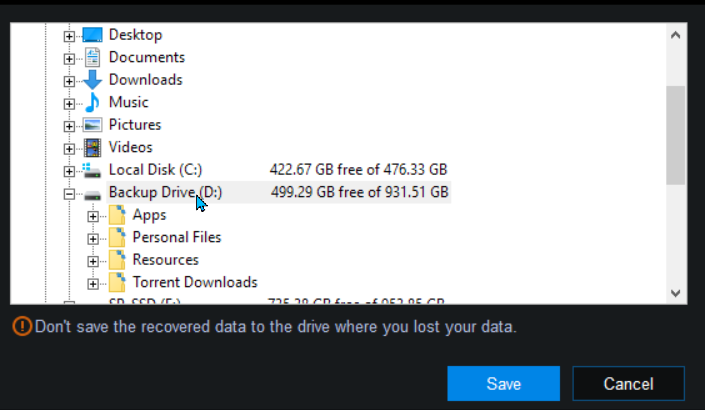Click the blue Downloads arrow icon
The width and height of the screenshot is (705, 410).
(x=92, y=80)
